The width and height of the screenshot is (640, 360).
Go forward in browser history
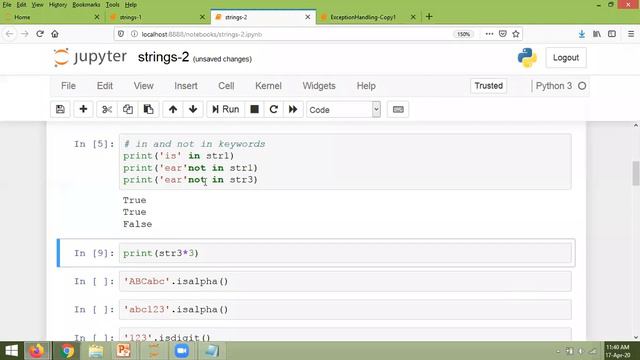tap(24, 34)
